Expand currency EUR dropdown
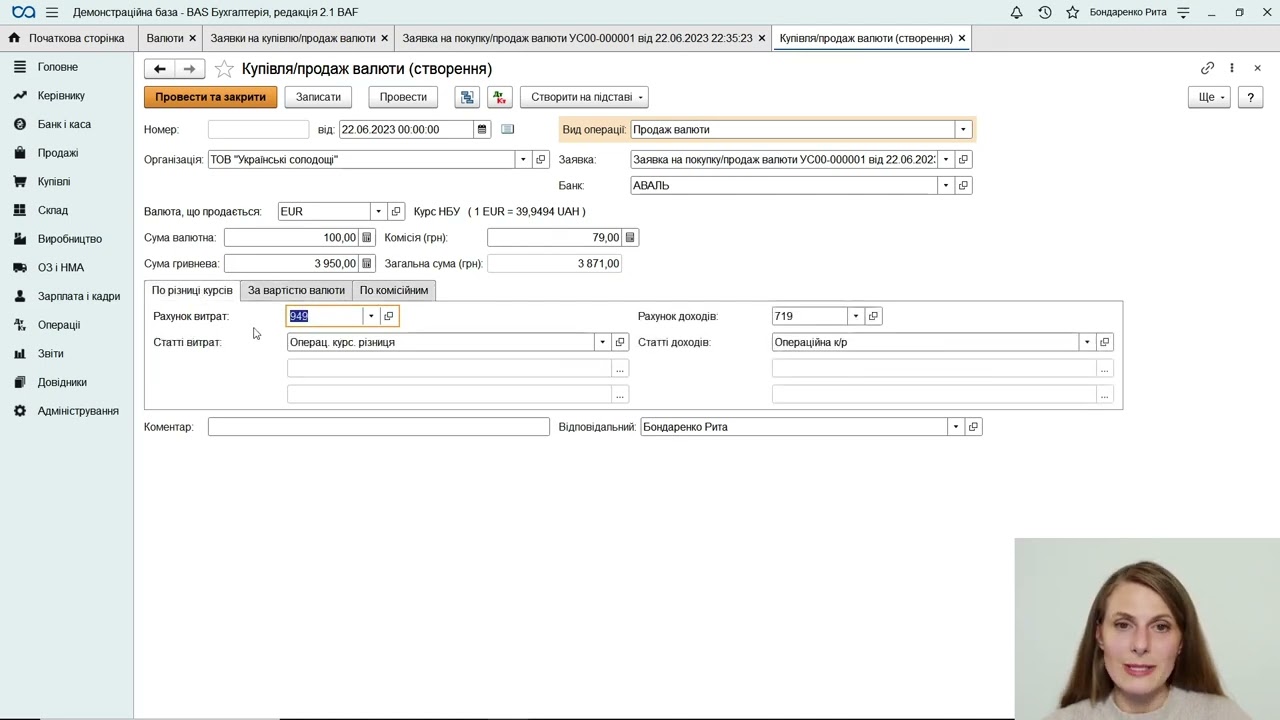The image size is (1280, 720). click(x=378, y=211)
